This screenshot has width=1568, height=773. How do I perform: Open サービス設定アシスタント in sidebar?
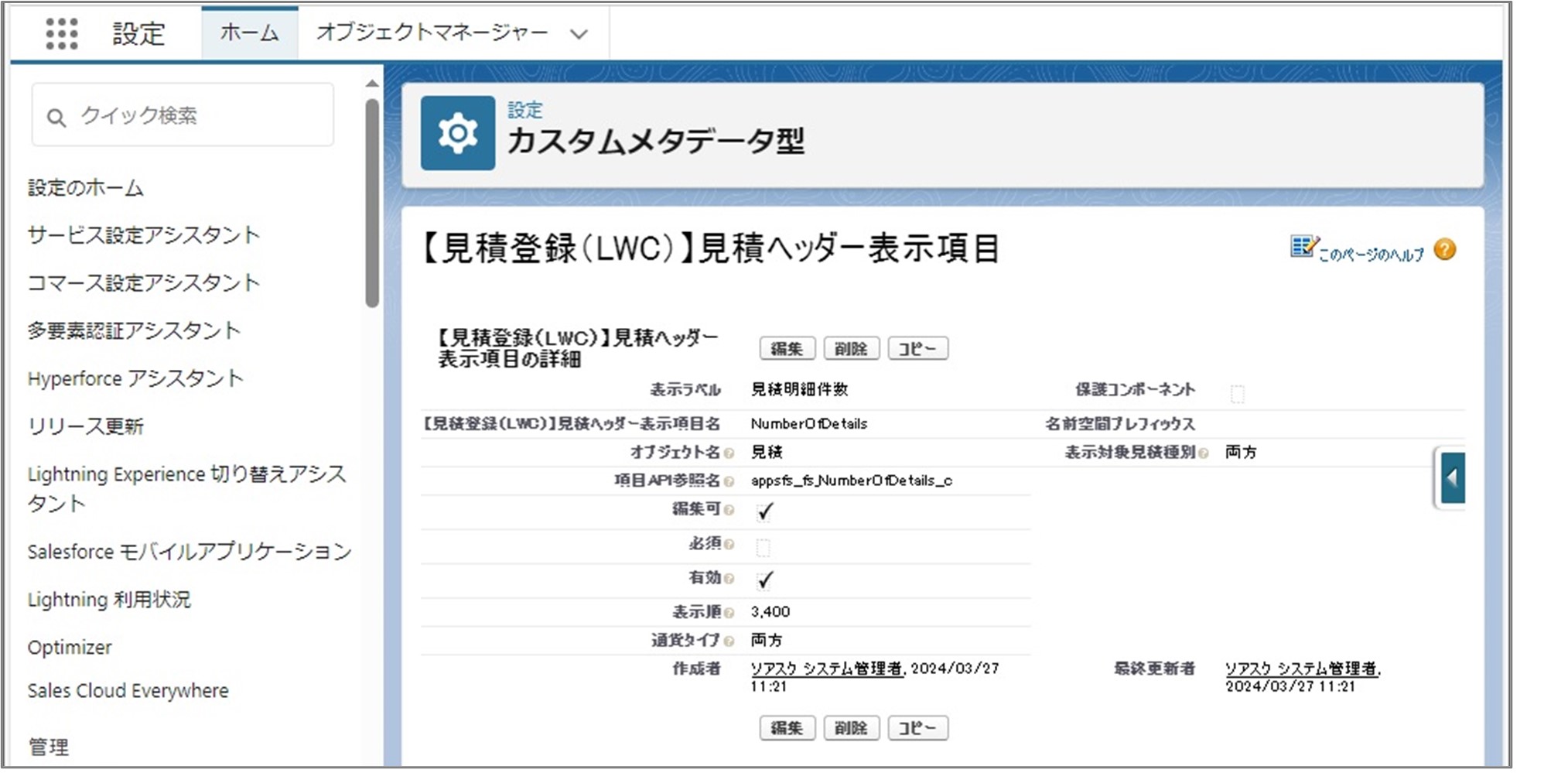pos(144,235)
